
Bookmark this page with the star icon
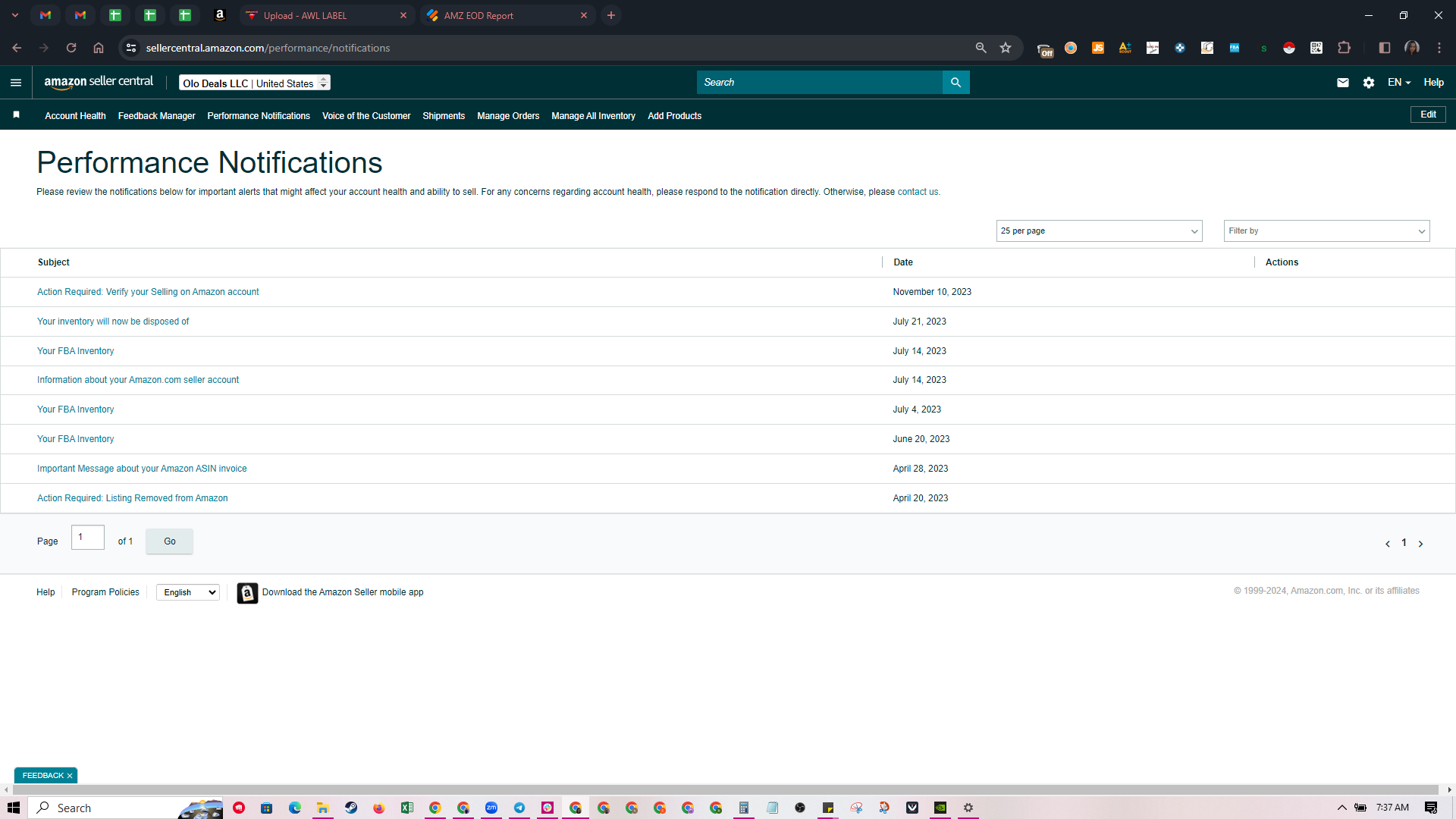point(1006,48)
